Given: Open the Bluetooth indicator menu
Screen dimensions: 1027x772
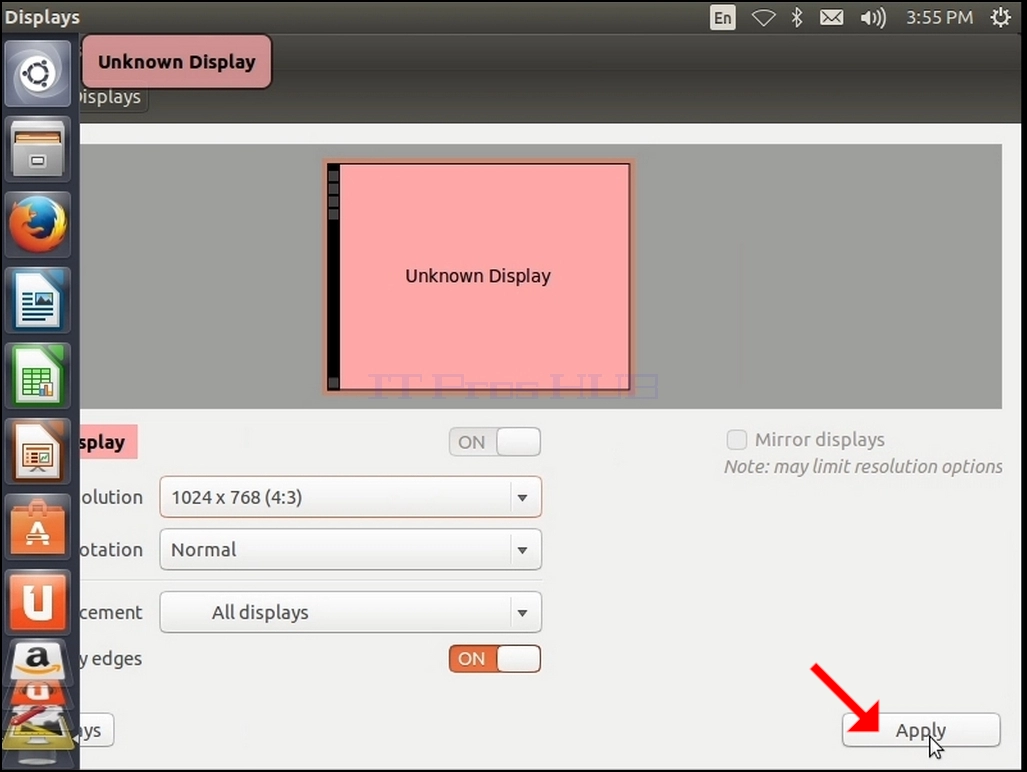Looking at the screenshot, I should [797, 17].
